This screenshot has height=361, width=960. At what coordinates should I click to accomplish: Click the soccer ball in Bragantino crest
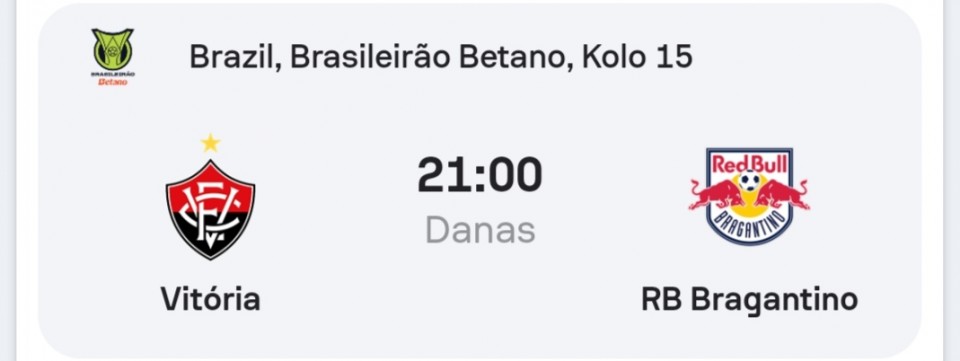click(x=749, y=181)
